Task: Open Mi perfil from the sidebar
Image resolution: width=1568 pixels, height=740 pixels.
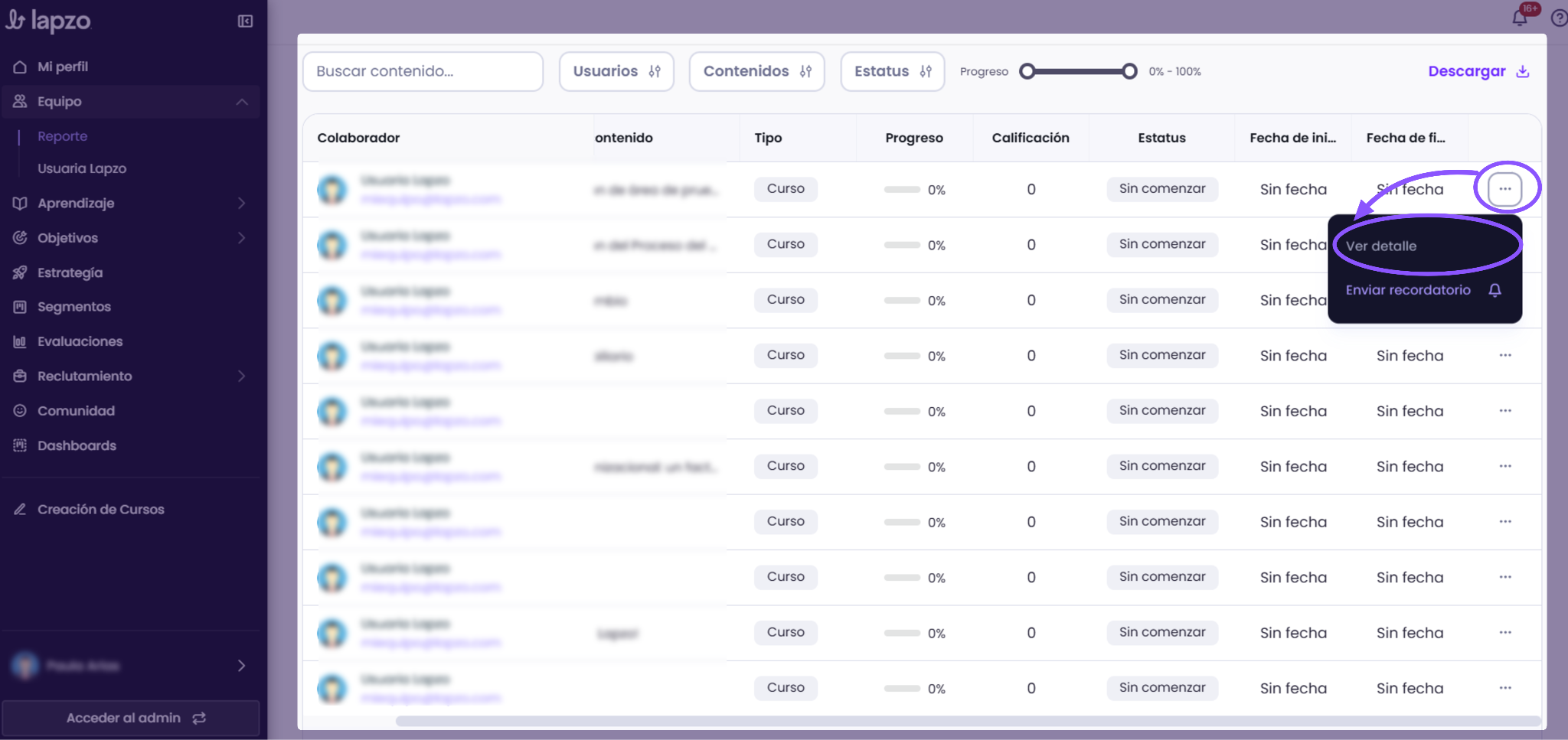Action: coord(63,67)
